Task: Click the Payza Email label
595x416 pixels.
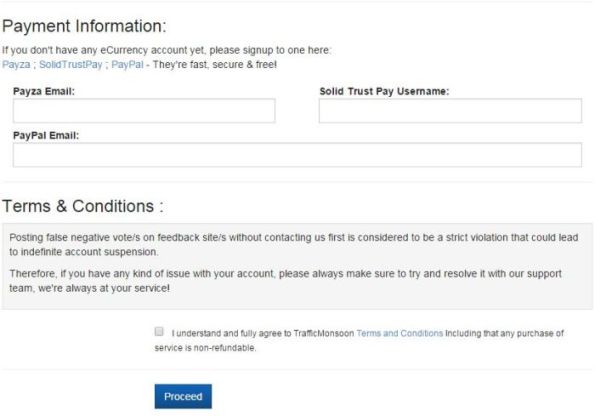Action: pyautogui.click(x=44, y=91)
